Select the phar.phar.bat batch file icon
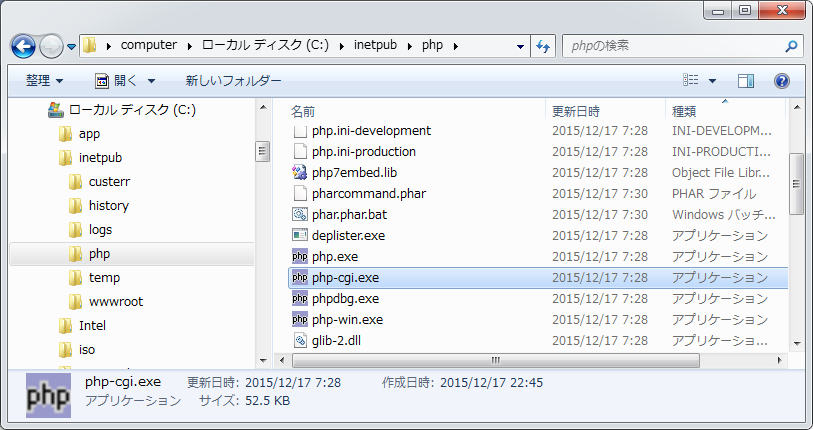The height and width of the screenshot is (430, 813). tap(299, 215)
